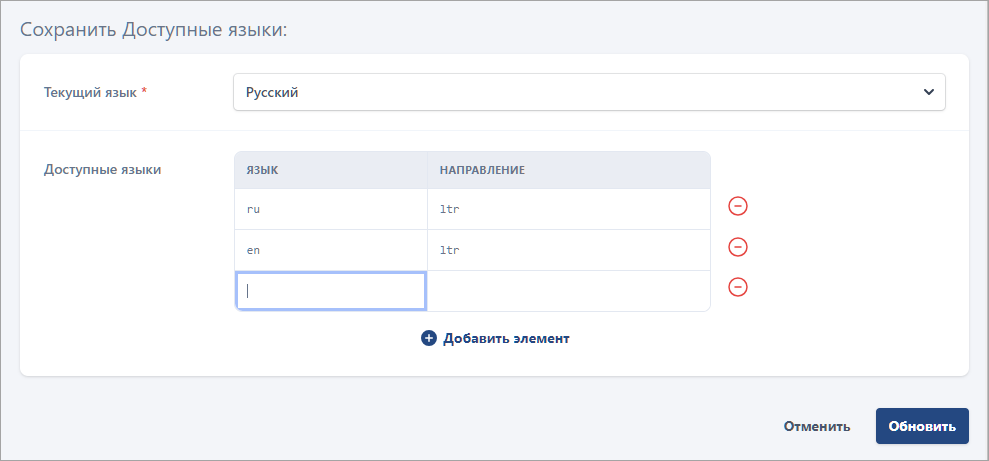Click the Добавить элемент link text

pyautogui.click(x=506, y=338)
